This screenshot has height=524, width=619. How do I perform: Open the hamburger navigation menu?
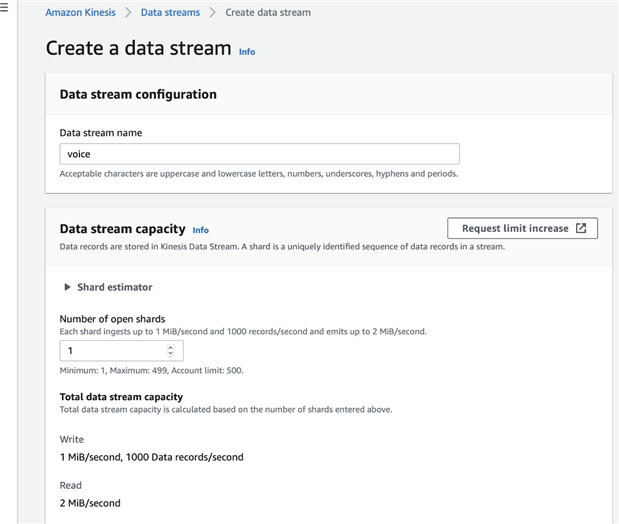pos(4,8)
